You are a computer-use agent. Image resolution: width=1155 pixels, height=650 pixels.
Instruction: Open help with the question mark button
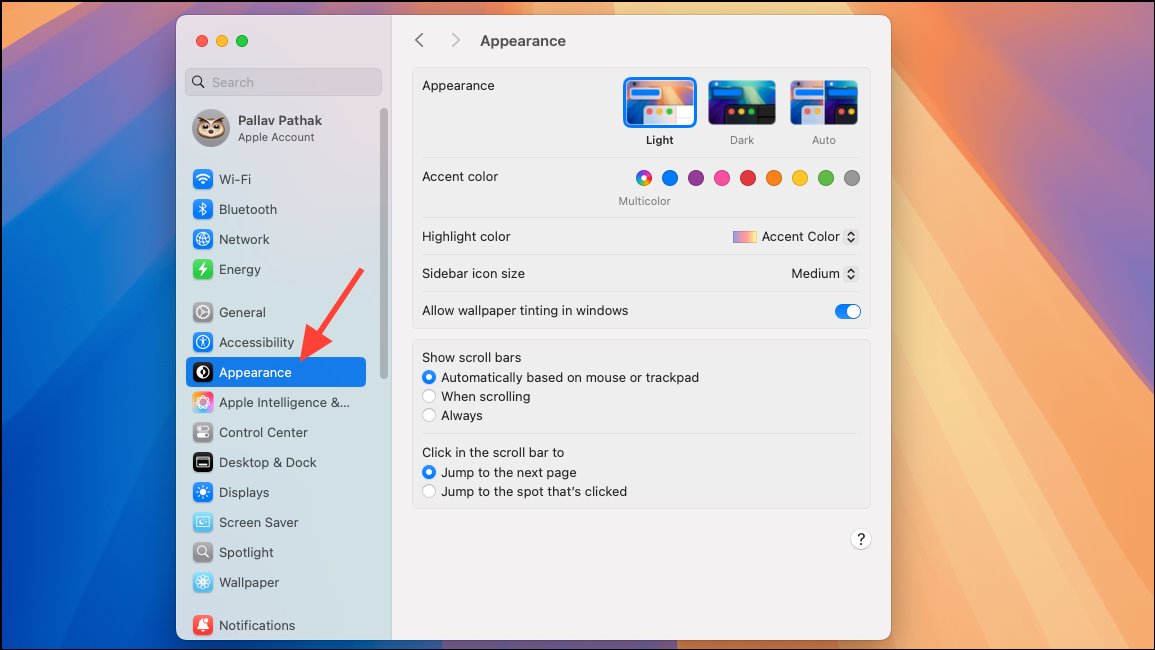(x=860, y=539)
